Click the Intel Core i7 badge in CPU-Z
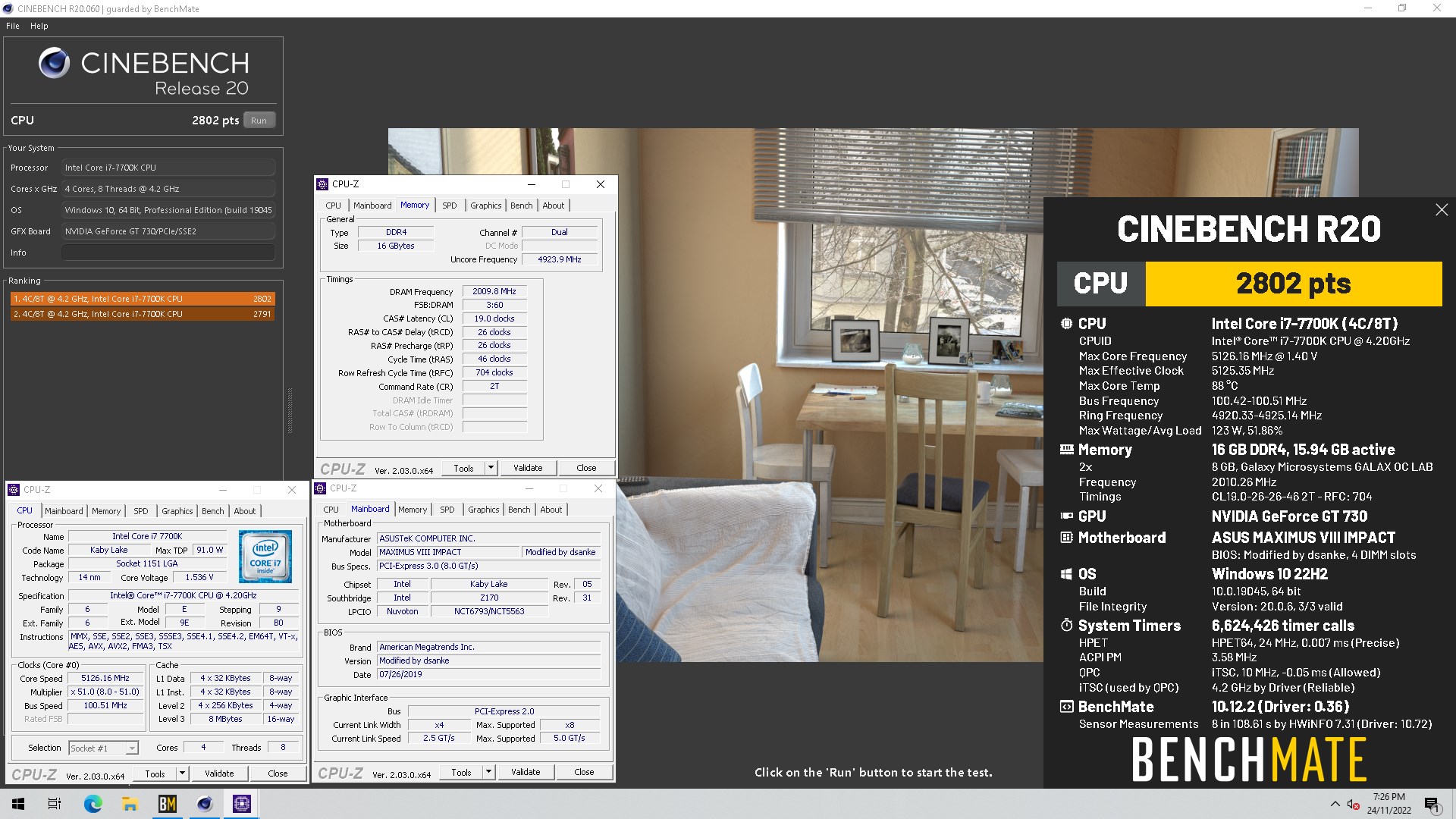Viewport: 1456px width, 819px height. click(265, 557)
